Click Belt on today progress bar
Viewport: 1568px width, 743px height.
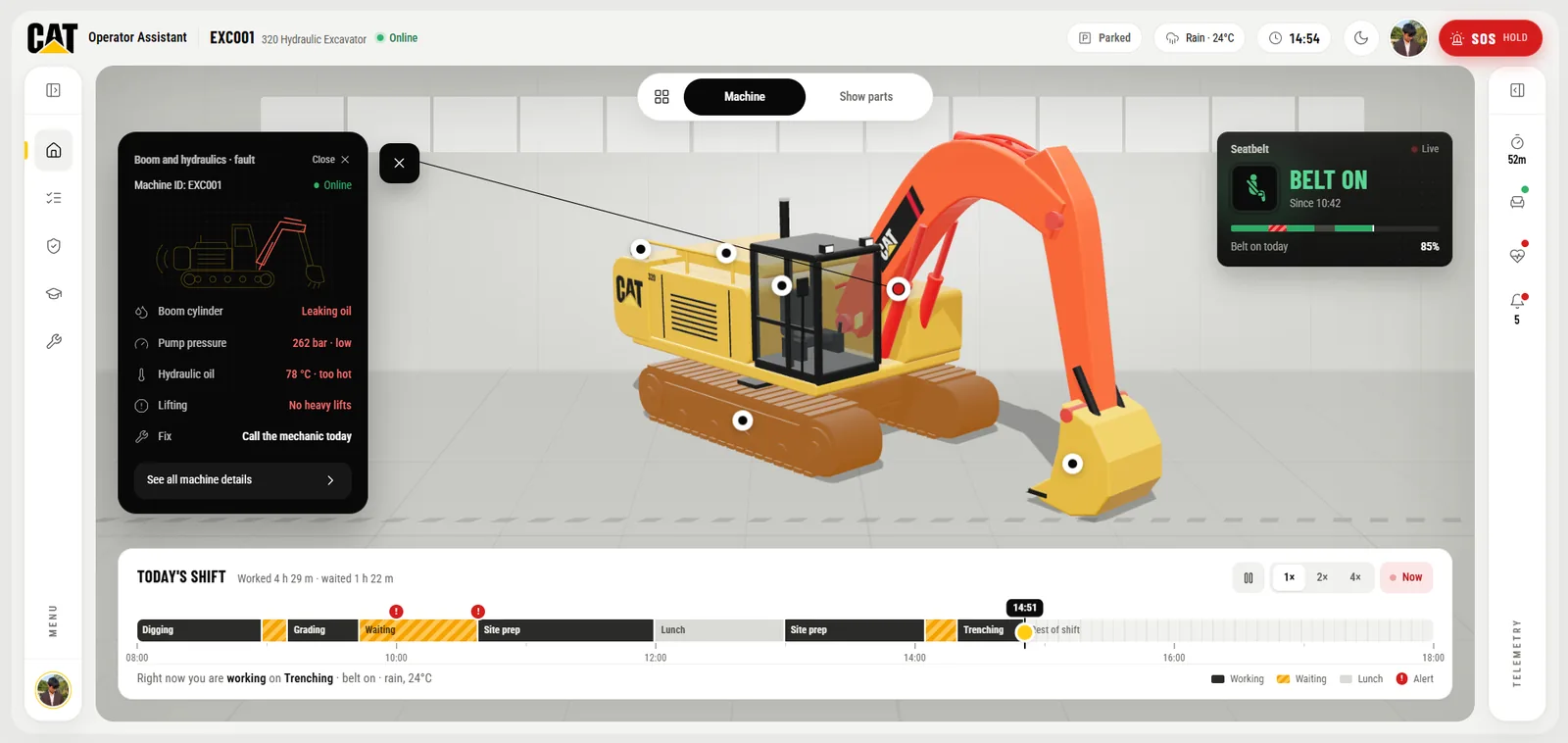coord(1335,228)
